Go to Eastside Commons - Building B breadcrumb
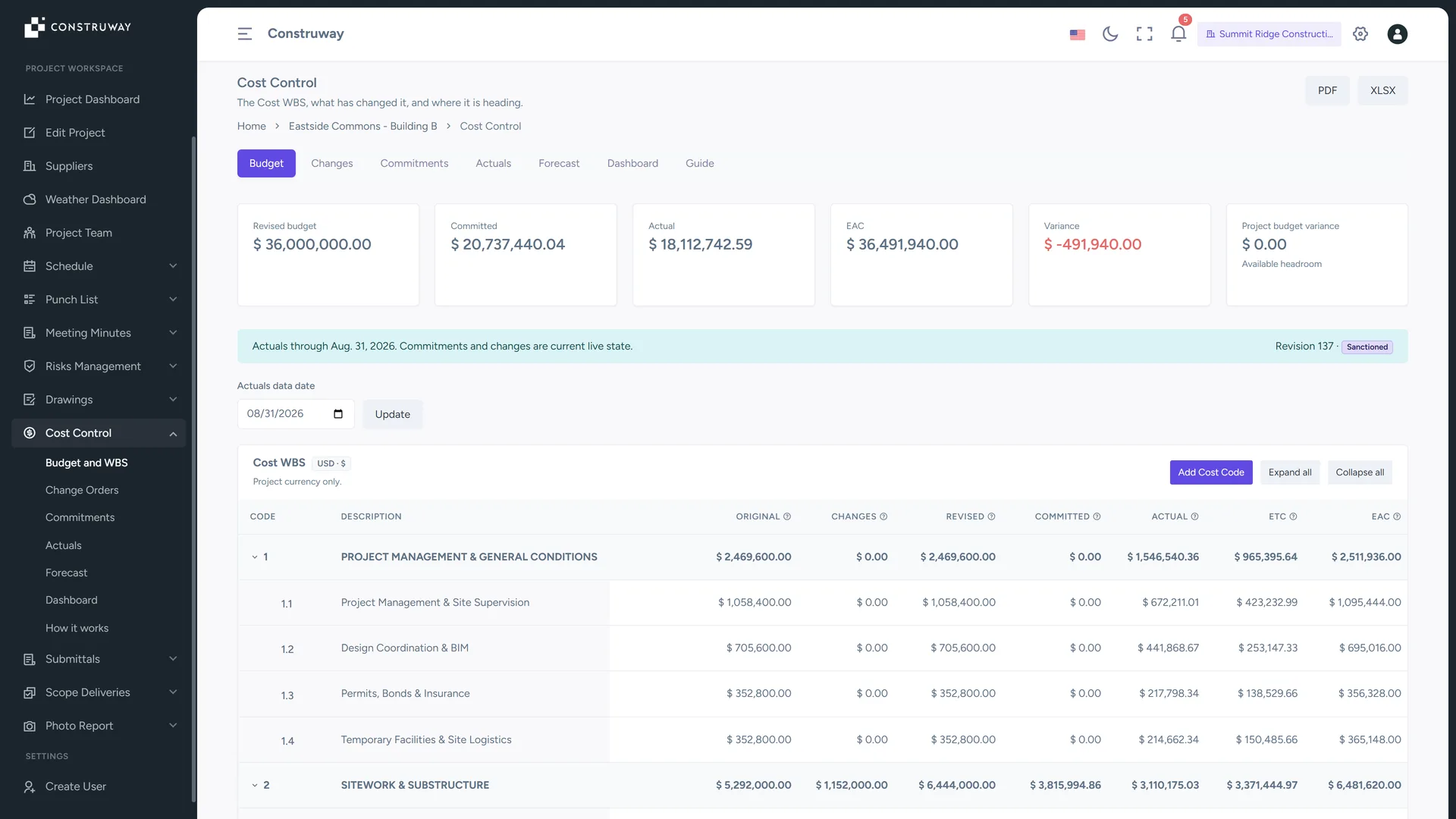 [362, 127]
